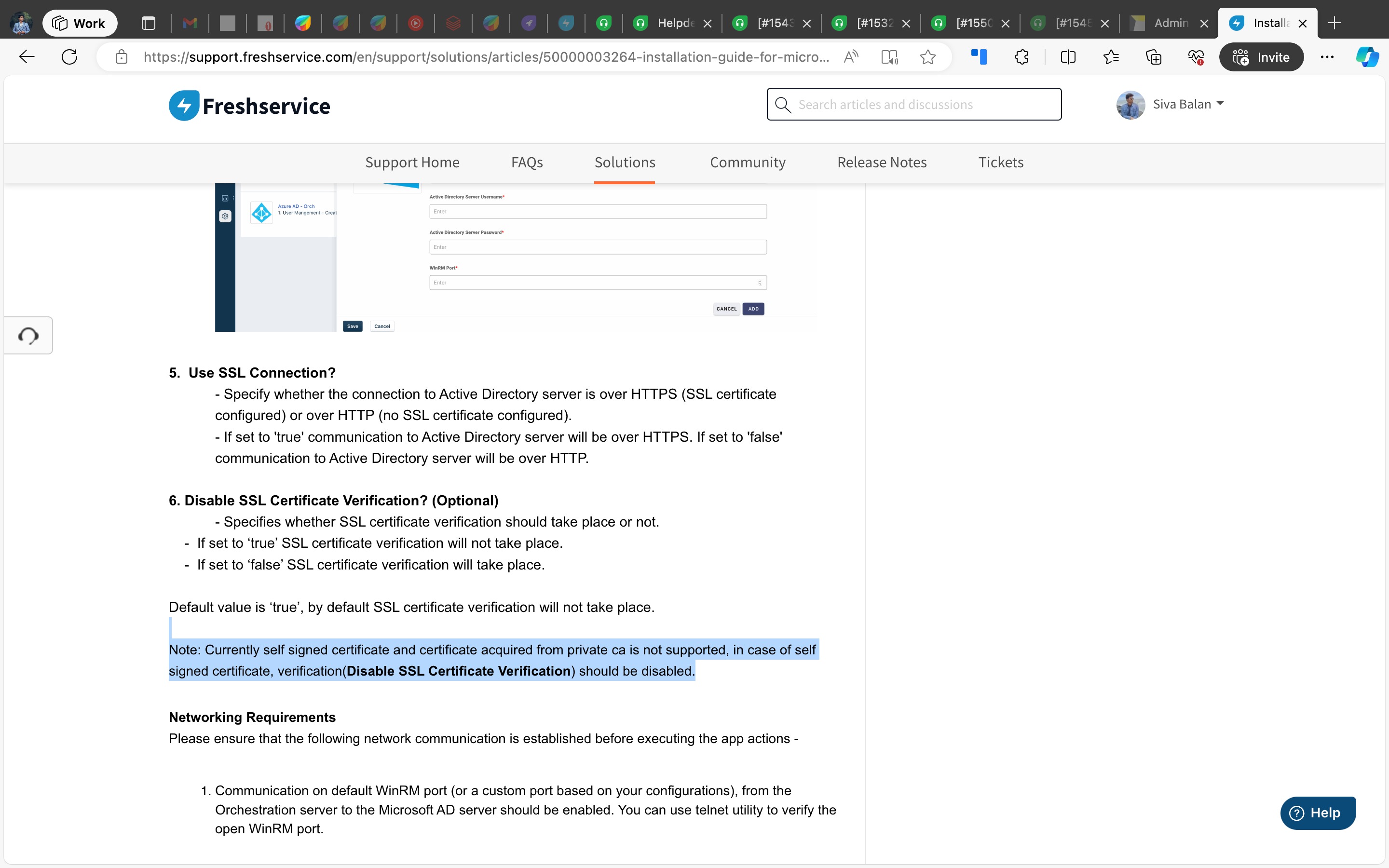
Task: Click 'Disable SSL Certificate Verification? (Optional)' heading
Action: (x=333, y=501)
